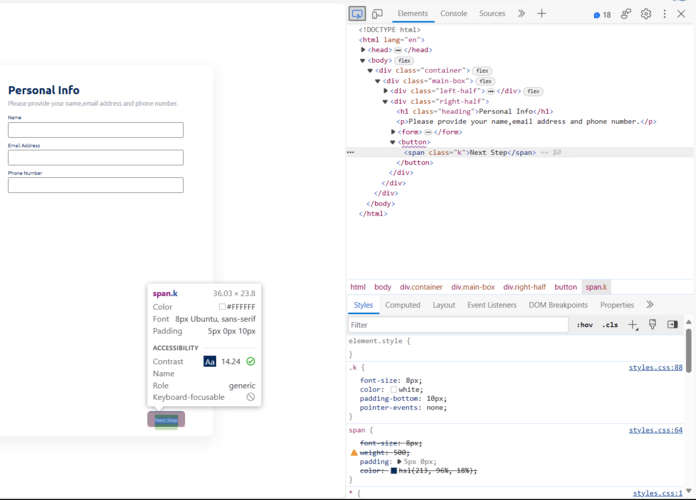Switch to the Console tab

tap(454, 14)
